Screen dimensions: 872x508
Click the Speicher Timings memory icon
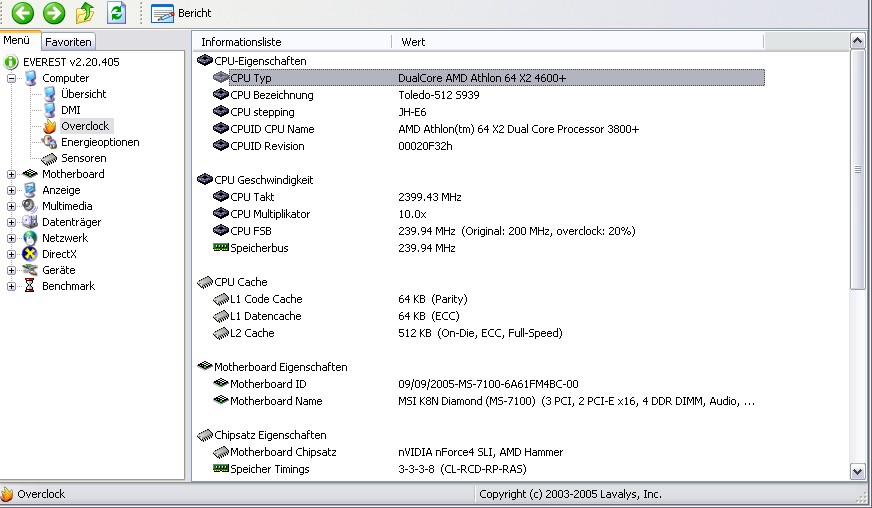point(221,468)
